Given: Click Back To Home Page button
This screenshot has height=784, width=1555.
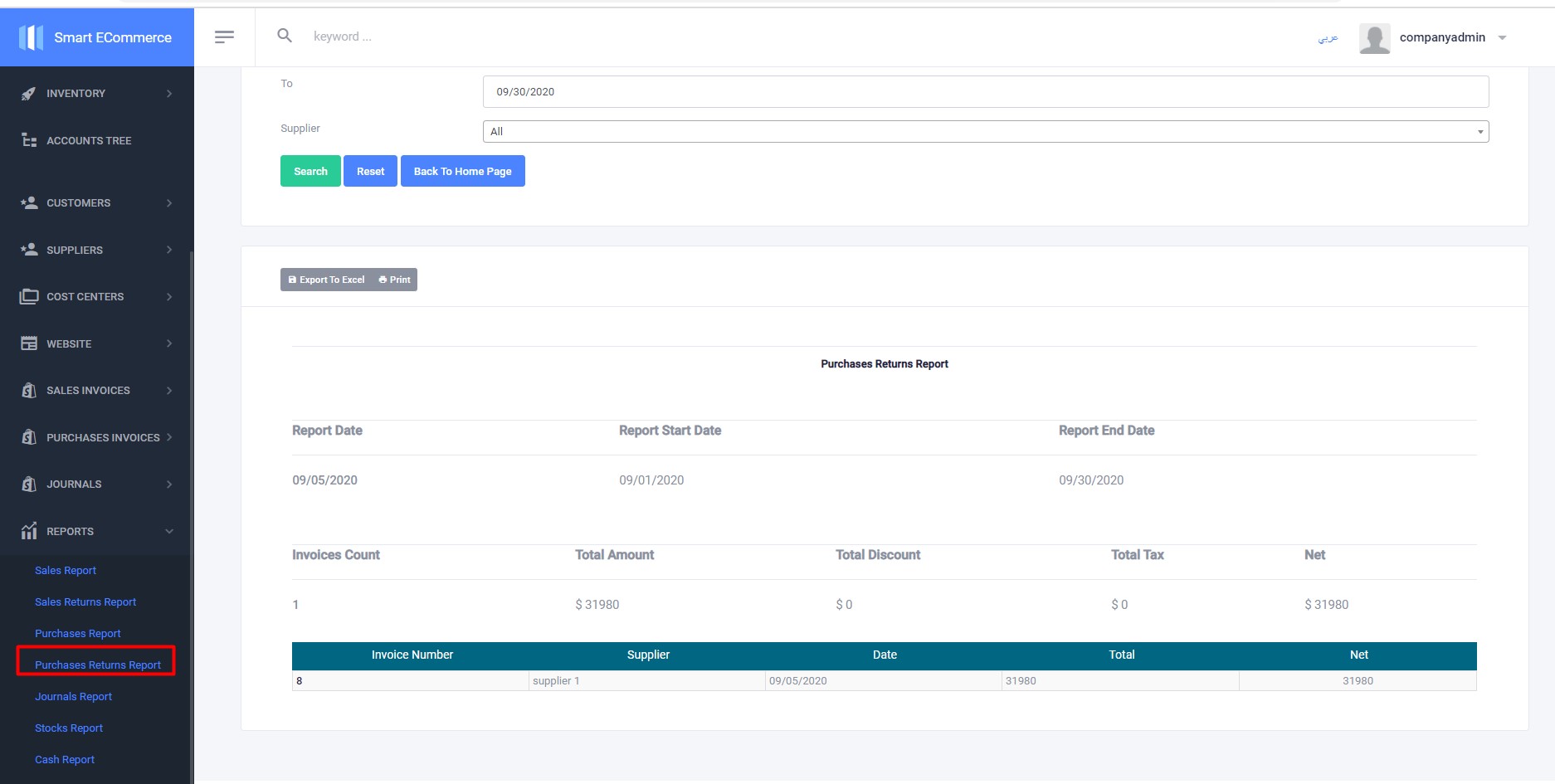Looking at the screenshot, I should tap(462, 171).
